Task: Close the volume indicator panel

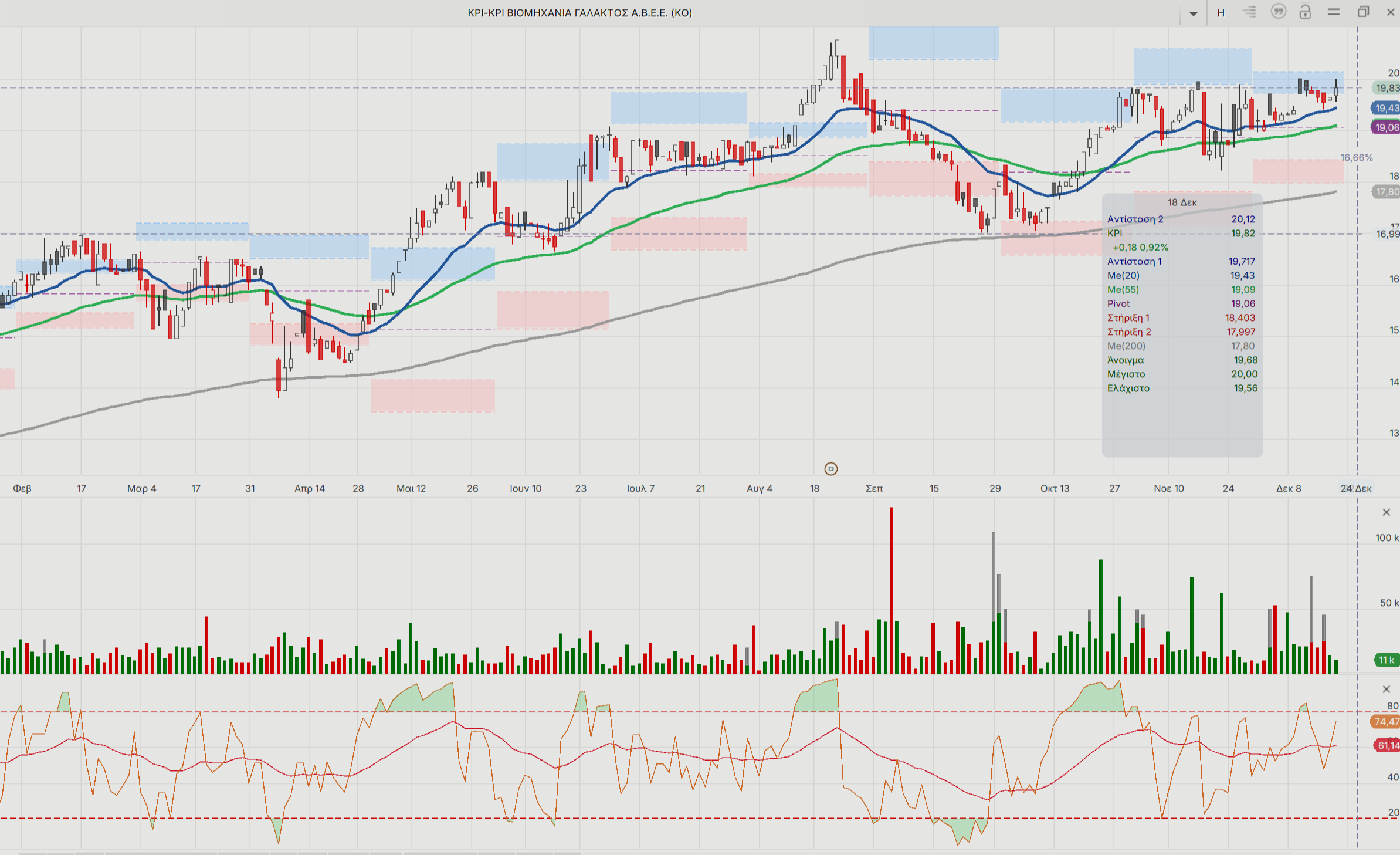Action: coord(1386,512)
